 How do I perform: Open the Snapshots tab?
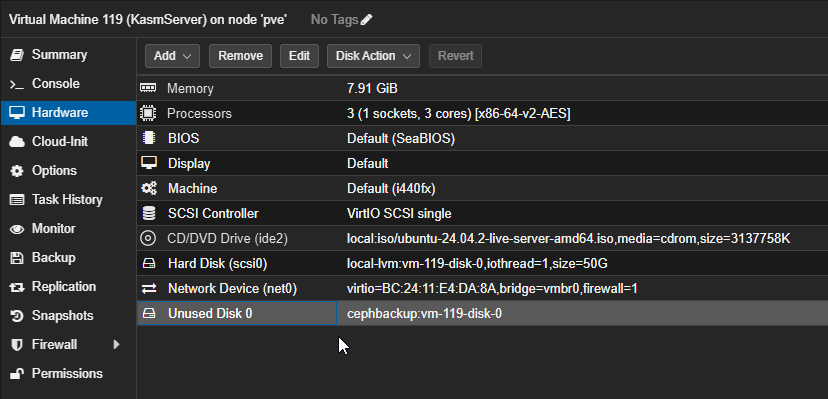(62, 316)
